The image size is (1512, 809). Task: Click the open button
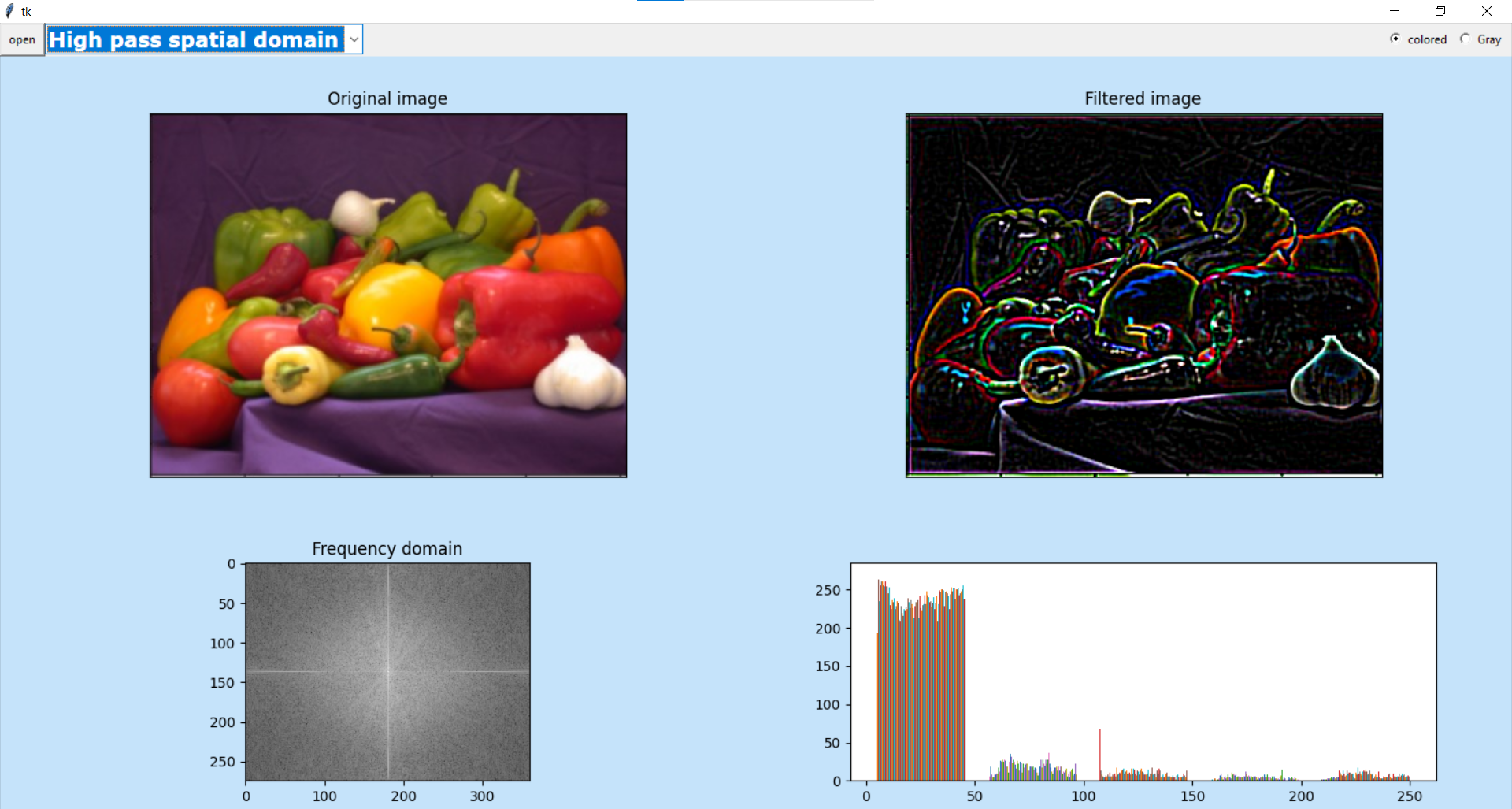(x=22, y=39)
